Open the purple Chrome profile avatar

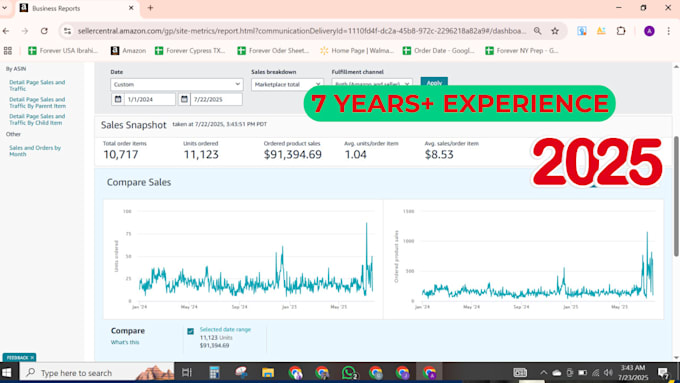coord(649,31)
